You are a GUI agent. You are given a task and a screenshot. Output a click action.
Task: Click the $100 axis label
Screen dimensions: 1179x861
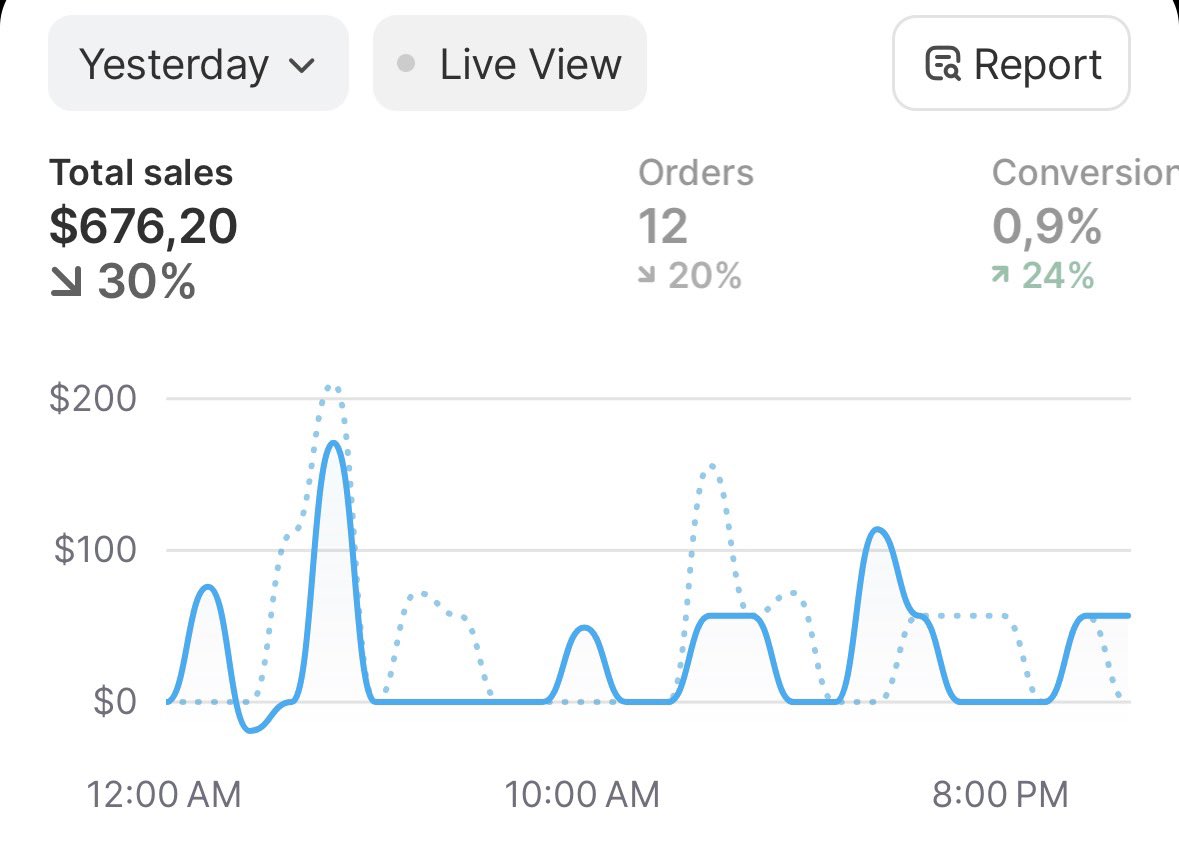click(x=93, y=550)
